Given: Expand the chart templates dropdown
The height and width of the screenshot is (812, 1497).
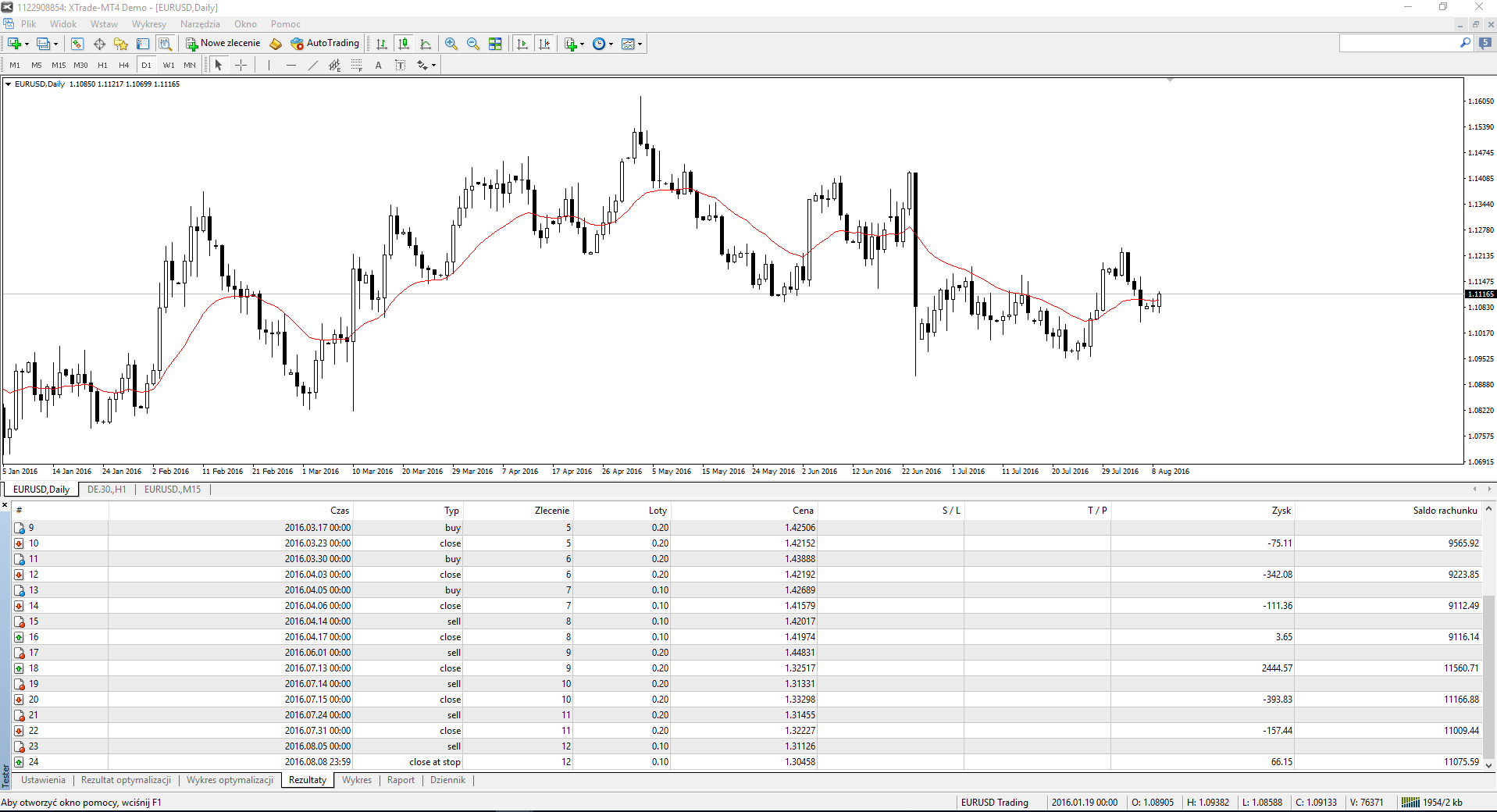Looking at the screenshot, I should tap(640, 44).
